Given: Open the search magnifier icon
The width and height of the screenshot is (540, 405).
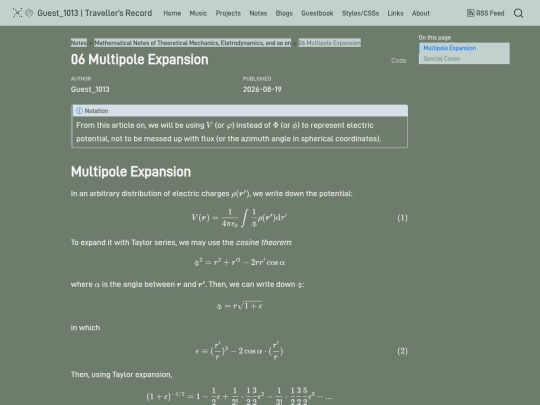Looking at the screenshot, I should click(518, 13).
